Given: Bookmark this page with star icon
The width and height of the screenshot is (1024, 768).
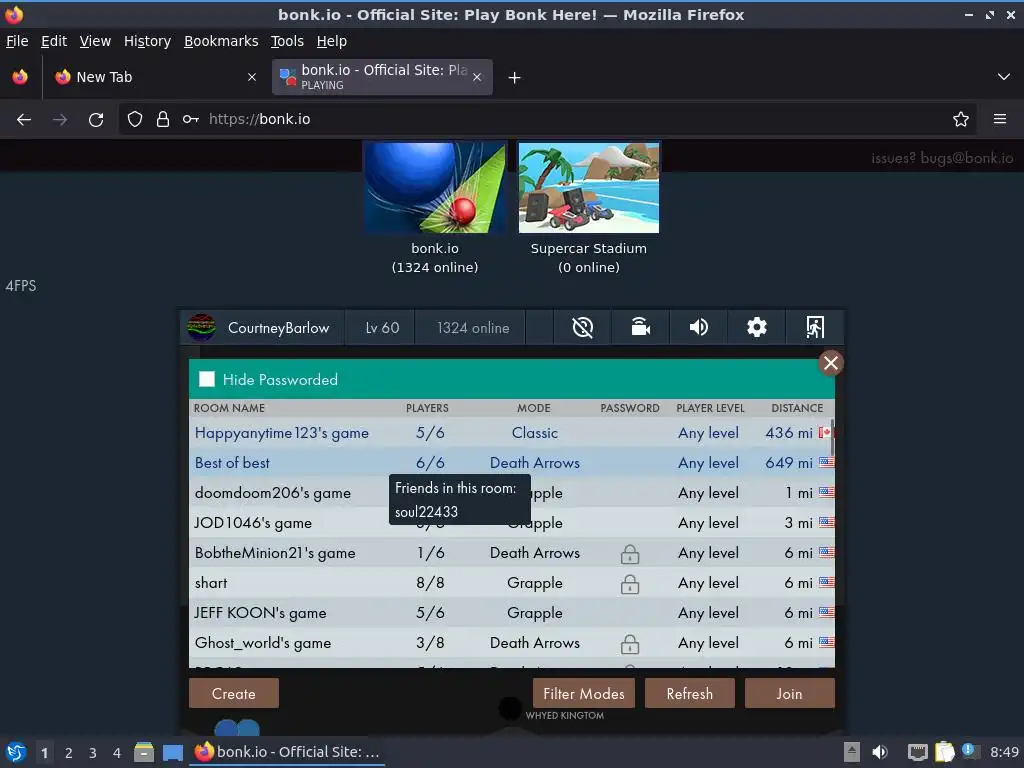Looking at the screenshot, I should coord(961,119).
